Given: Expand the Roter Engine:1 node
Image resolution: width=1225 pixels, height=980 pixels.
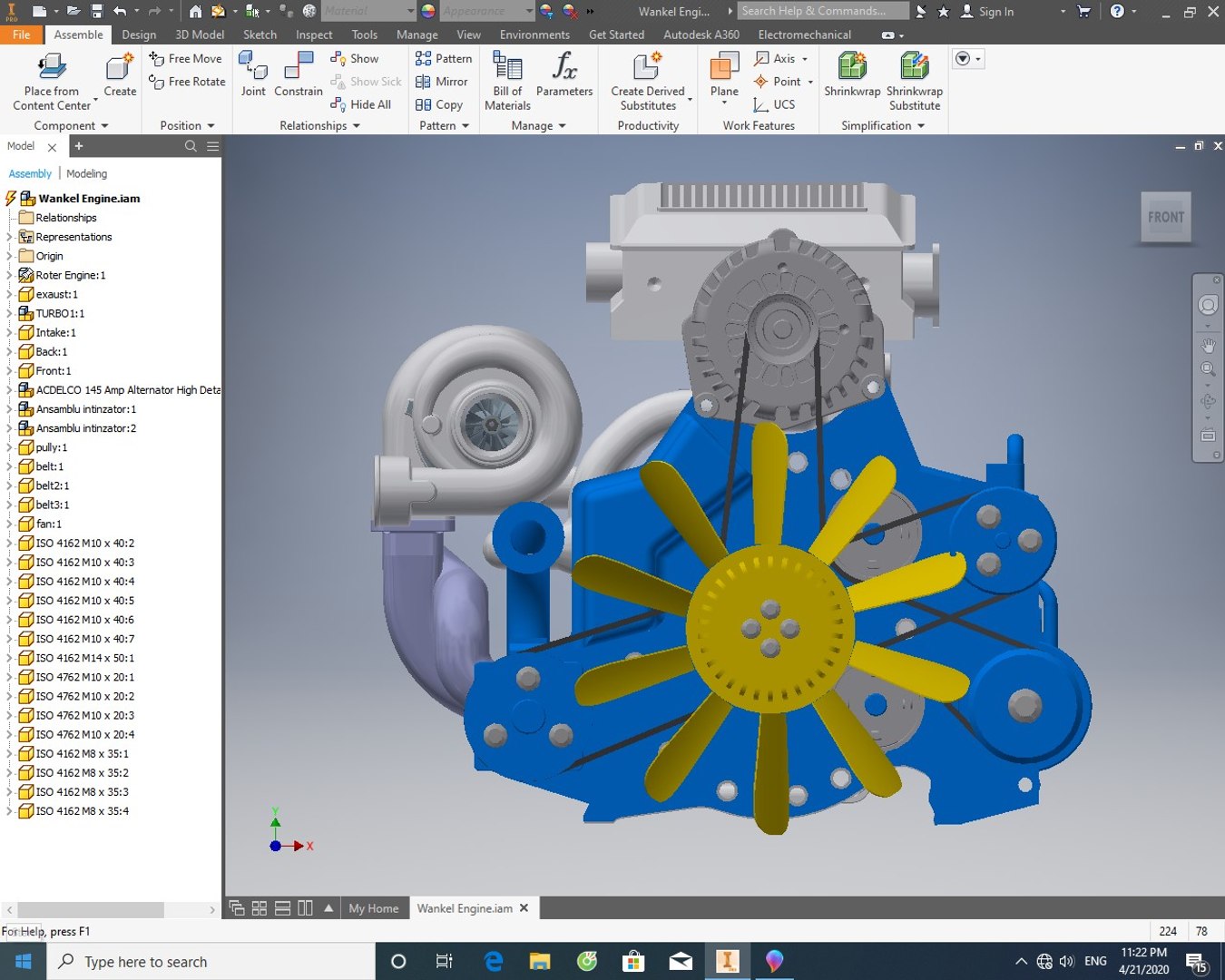Looking at the screenshot, I should 9,275.
